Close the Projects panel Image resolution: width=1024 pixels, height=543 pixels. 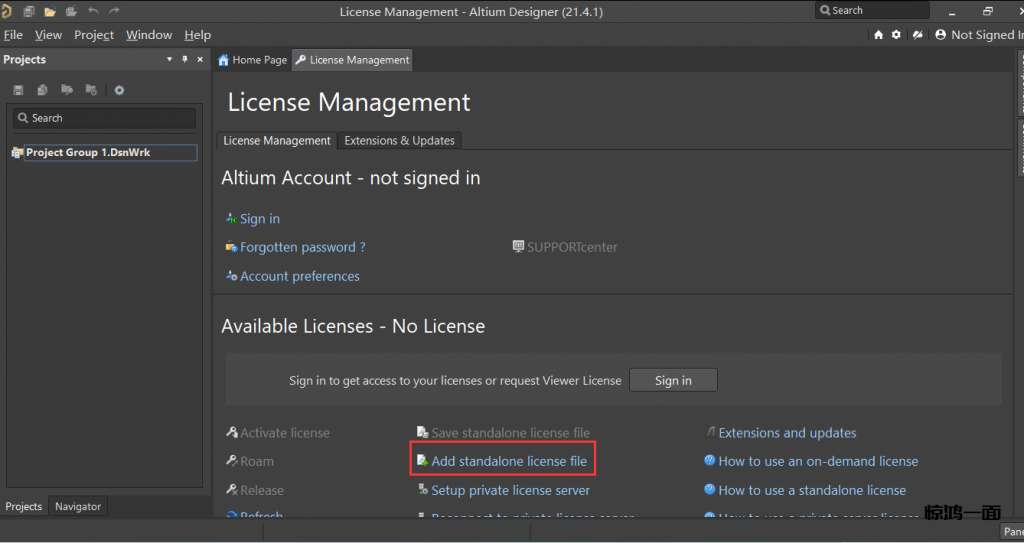(x=200, y=60)
